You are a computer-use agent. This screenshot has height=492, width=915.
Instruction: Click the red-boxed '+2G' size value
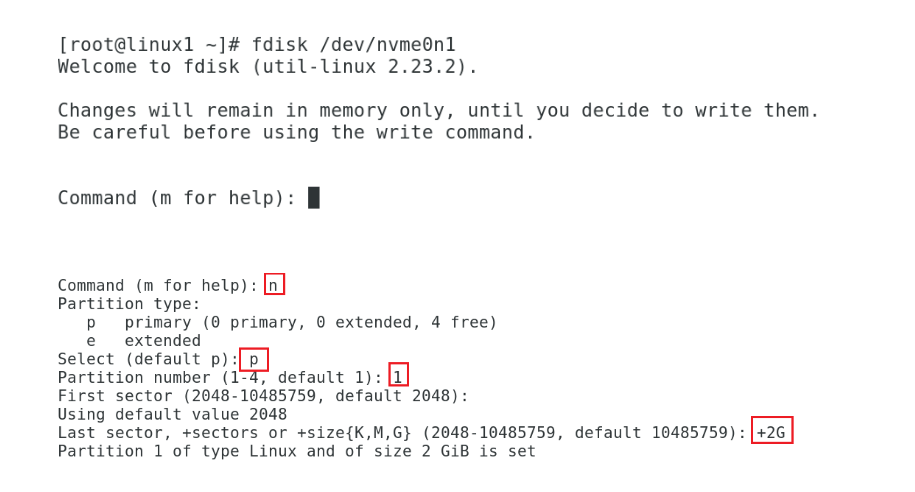coord(771,430)
